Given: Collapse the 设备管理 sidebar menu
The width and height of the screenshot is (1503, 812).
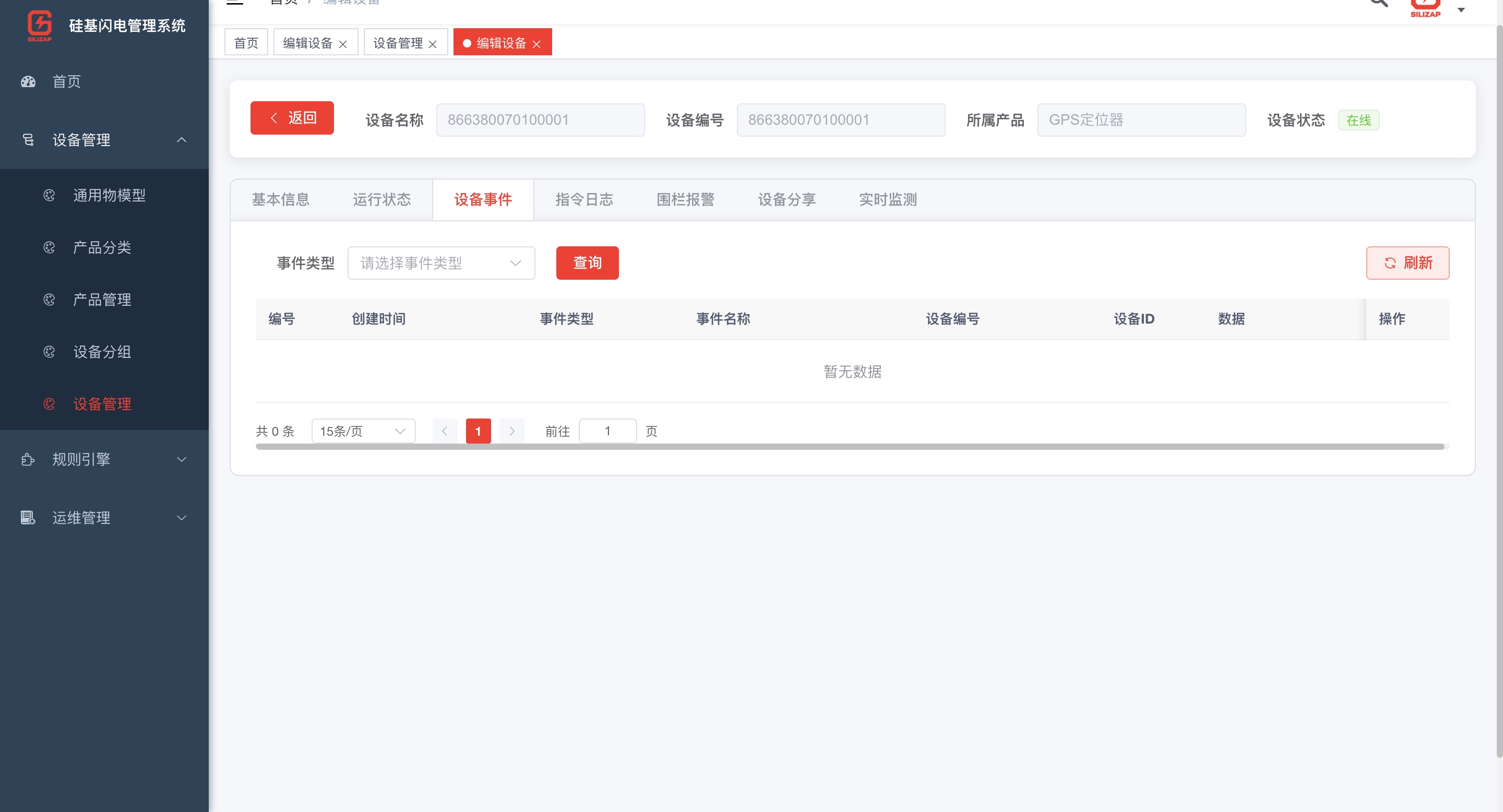Looking at the screenshot, I should click(182, 140).
